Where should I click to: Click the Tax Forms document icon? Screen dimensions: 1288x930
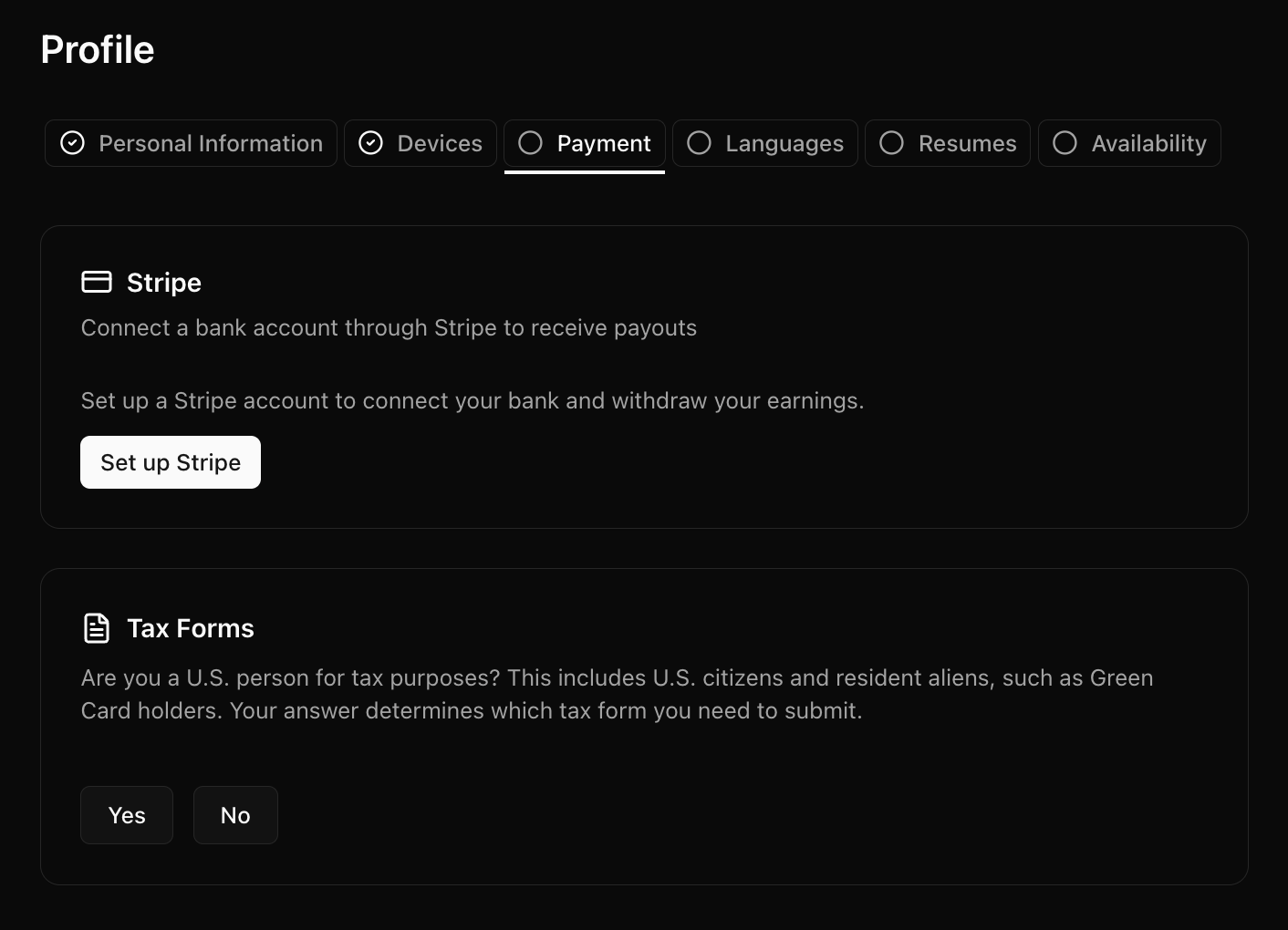coord(97,628)
